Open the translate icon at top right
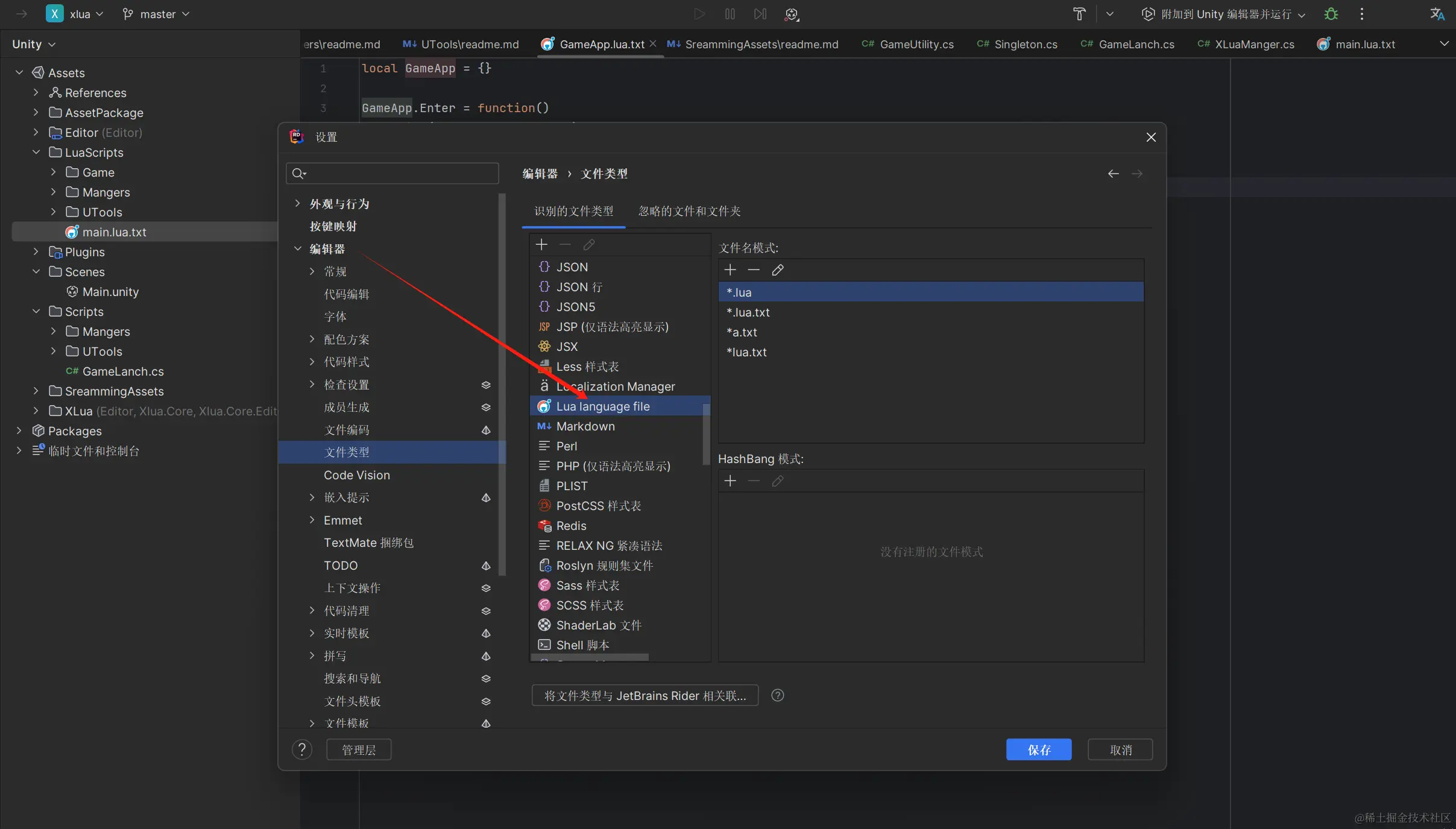Screen dimensions: 1456x829 pos(1437,14)
